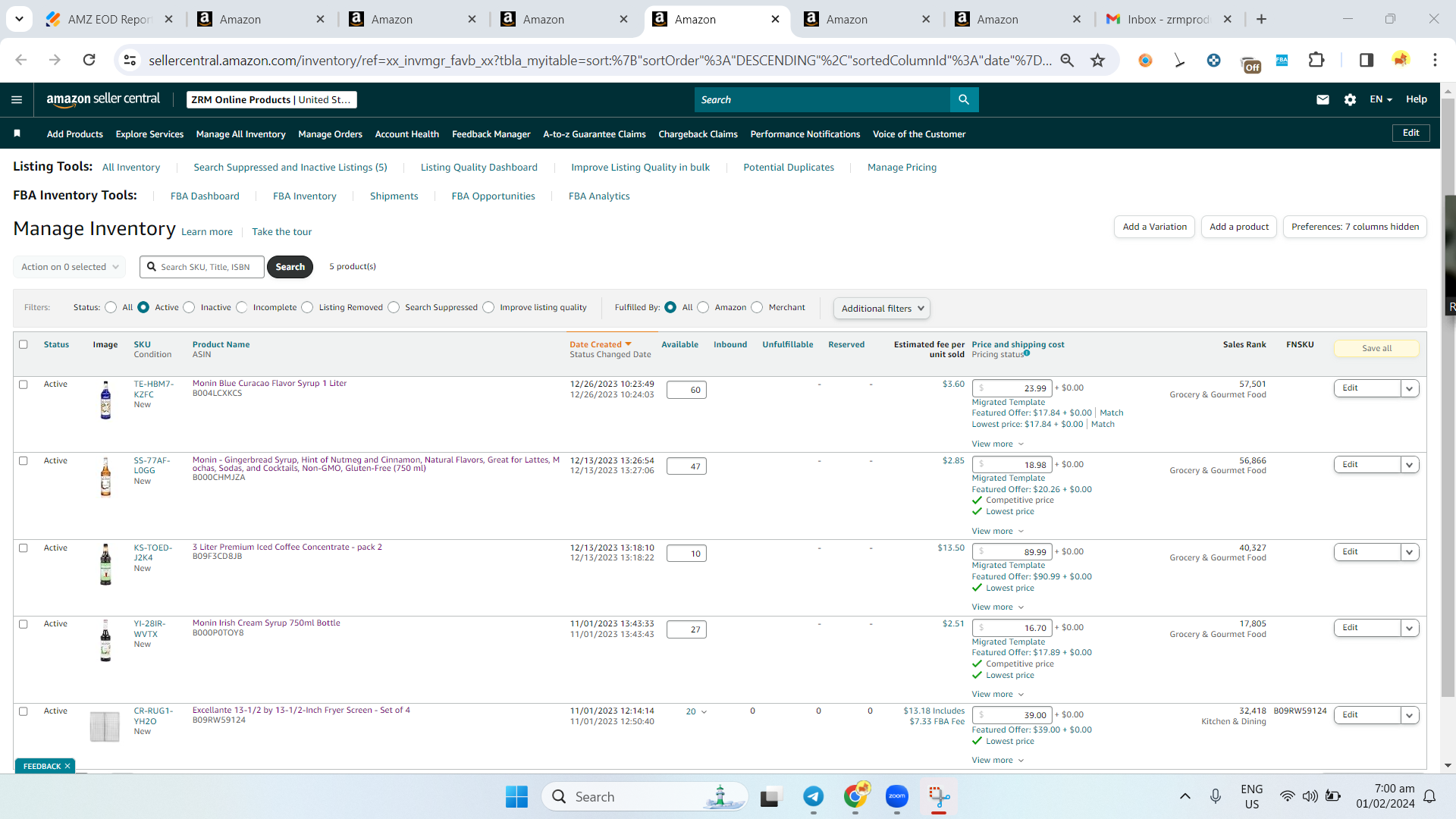Click the search magnifier in Seller Central
Image resolution: width=1456 pixels, height=819 pixels.
click(x=964, y=99)
